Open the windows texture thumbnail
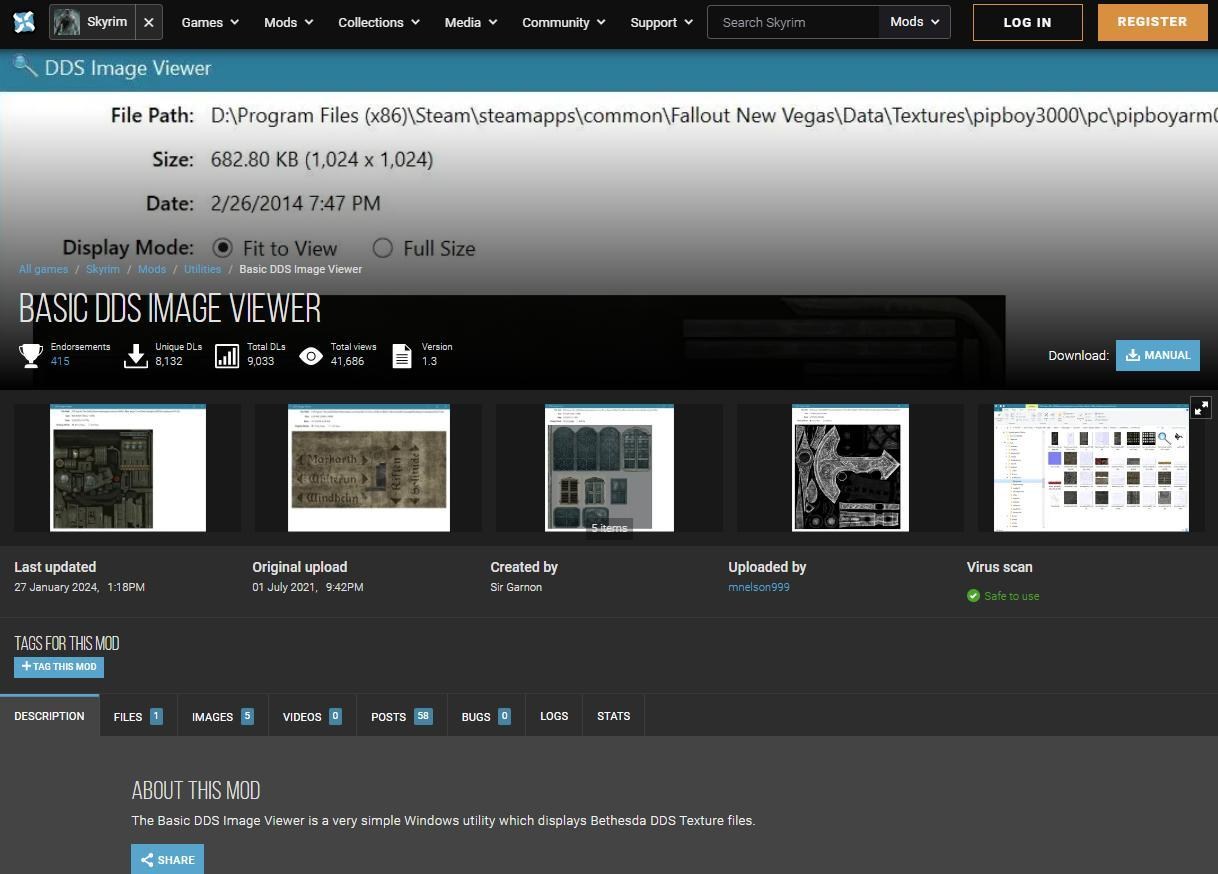Image resolution: width=1218 pixels, height=874 pixels. pyautogui.click(x=609, y=468)
